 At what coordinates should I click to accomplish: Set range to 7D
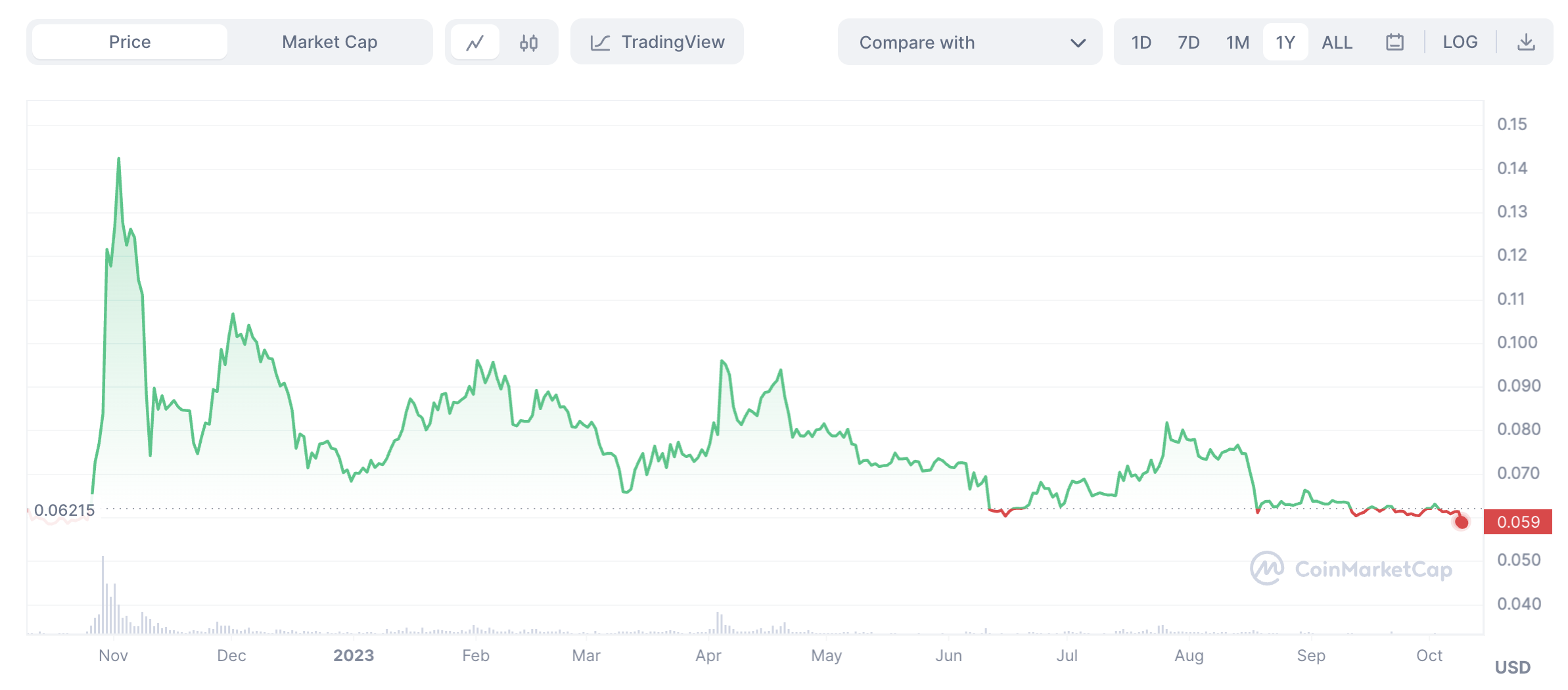coord(1188,43)
